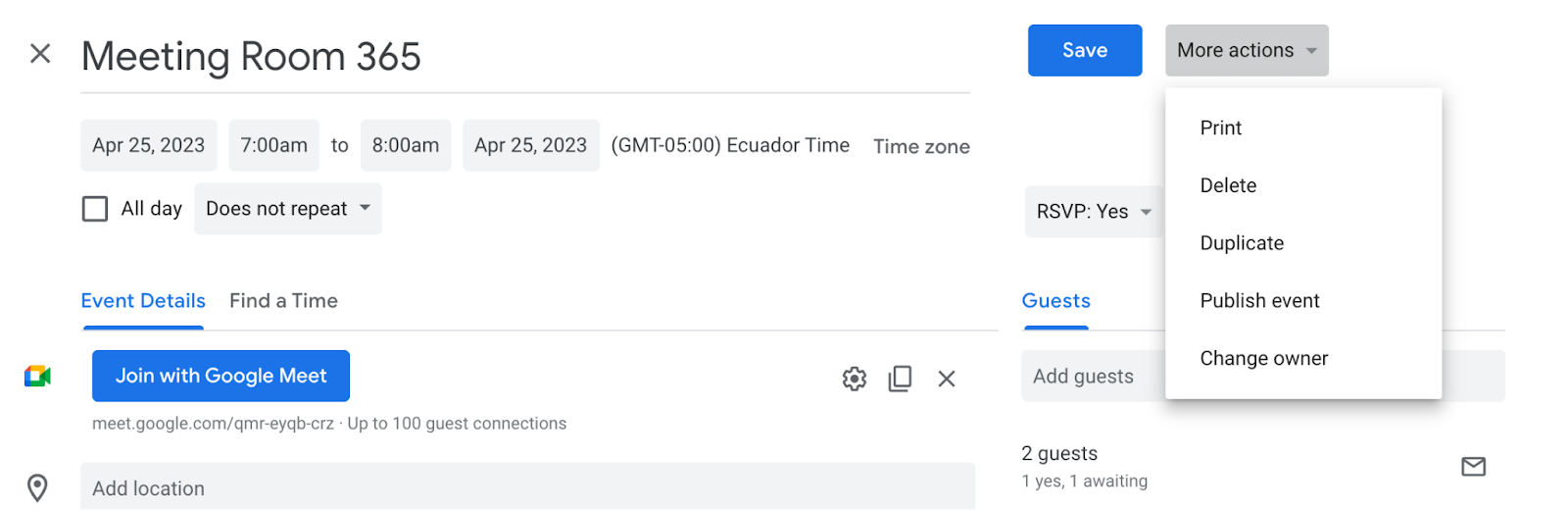Enable the All day checkbox
This screenshot has height=510, width=1568.
click(95, 209)
